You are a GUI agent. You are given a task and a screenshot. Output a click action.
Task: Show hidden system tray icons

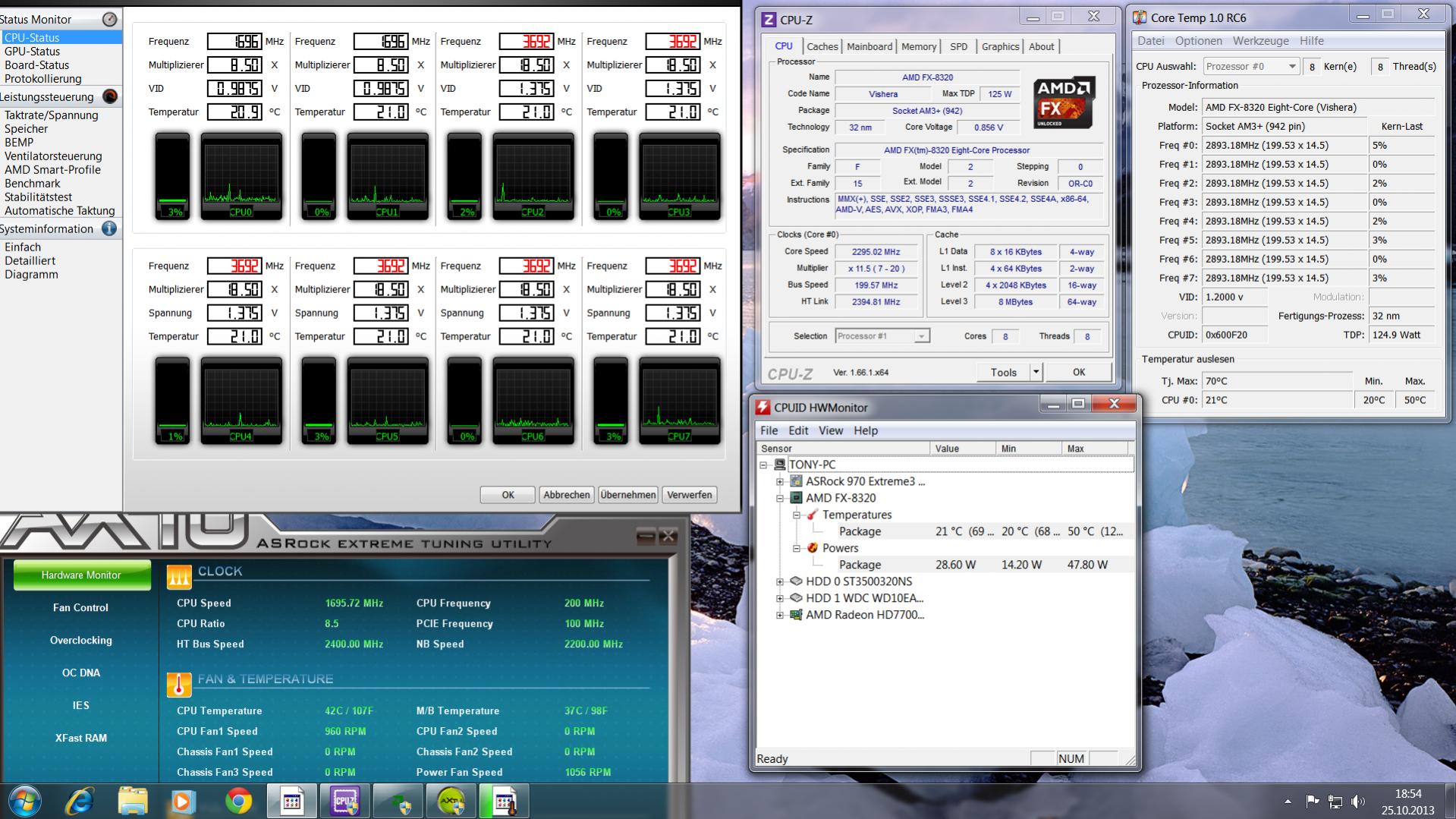coord(1288,802)
